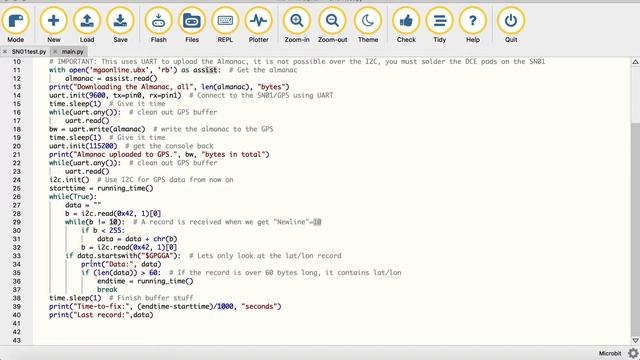
Task: Click '# Finish buffer stuff' comment
Action: click(151, 298)
